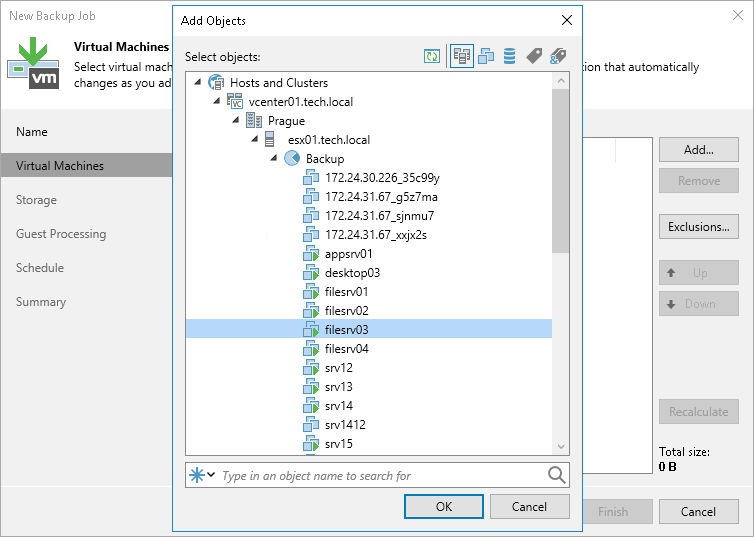Click VM icon next to desktop03
The width and height of the screenshot is (754, 537).
(311, 273)
